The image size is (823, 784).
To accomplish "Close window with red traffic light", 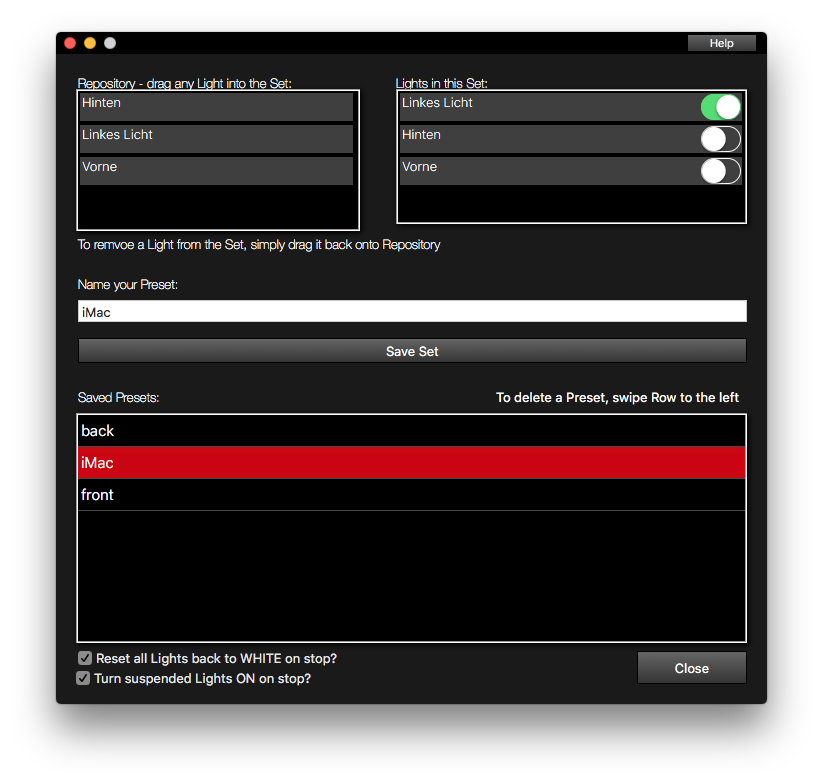I will click(70, 43).
